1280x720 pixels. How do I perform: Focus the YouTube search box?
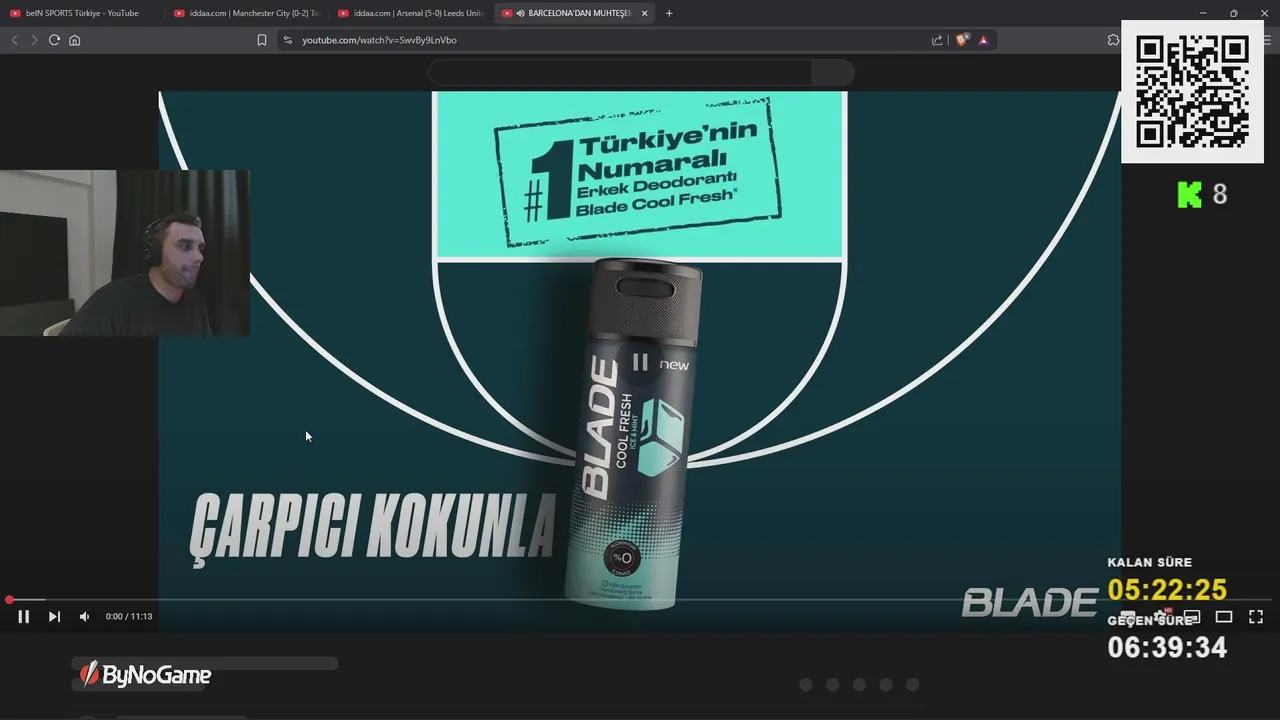pos(620,72)
